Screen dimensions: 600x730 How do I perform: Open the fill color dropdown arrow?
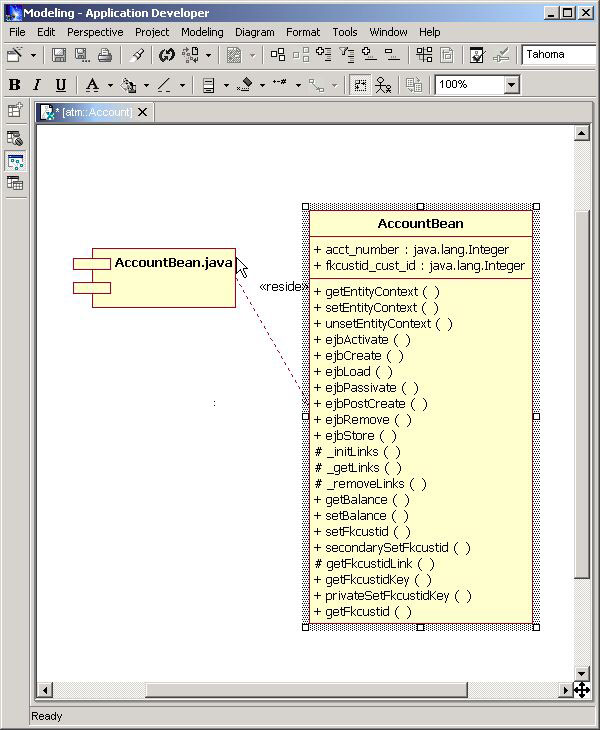146,85
